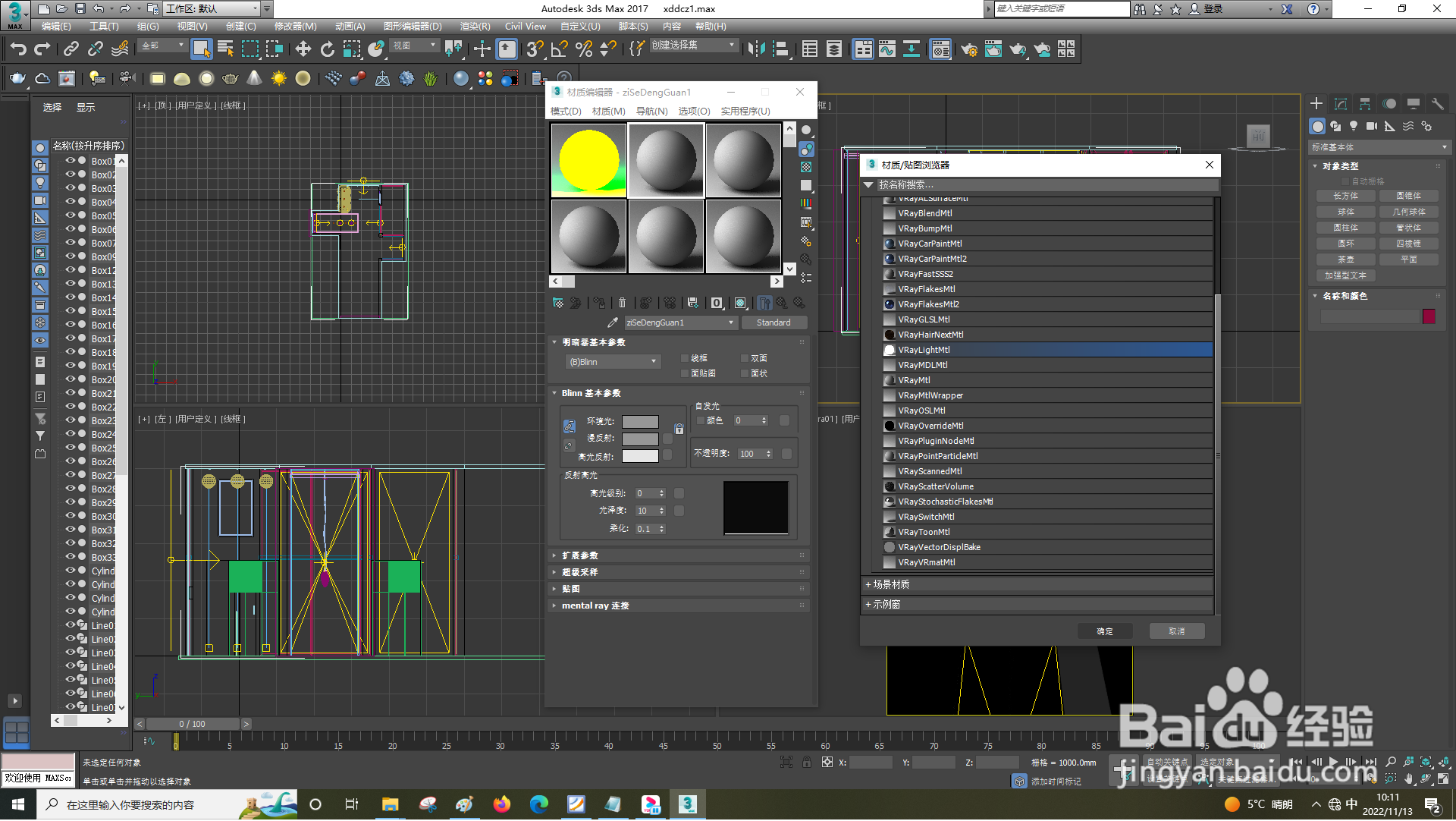Open Modify tab in command panel
The image size is (1456, 821).
pos(1341,104)
